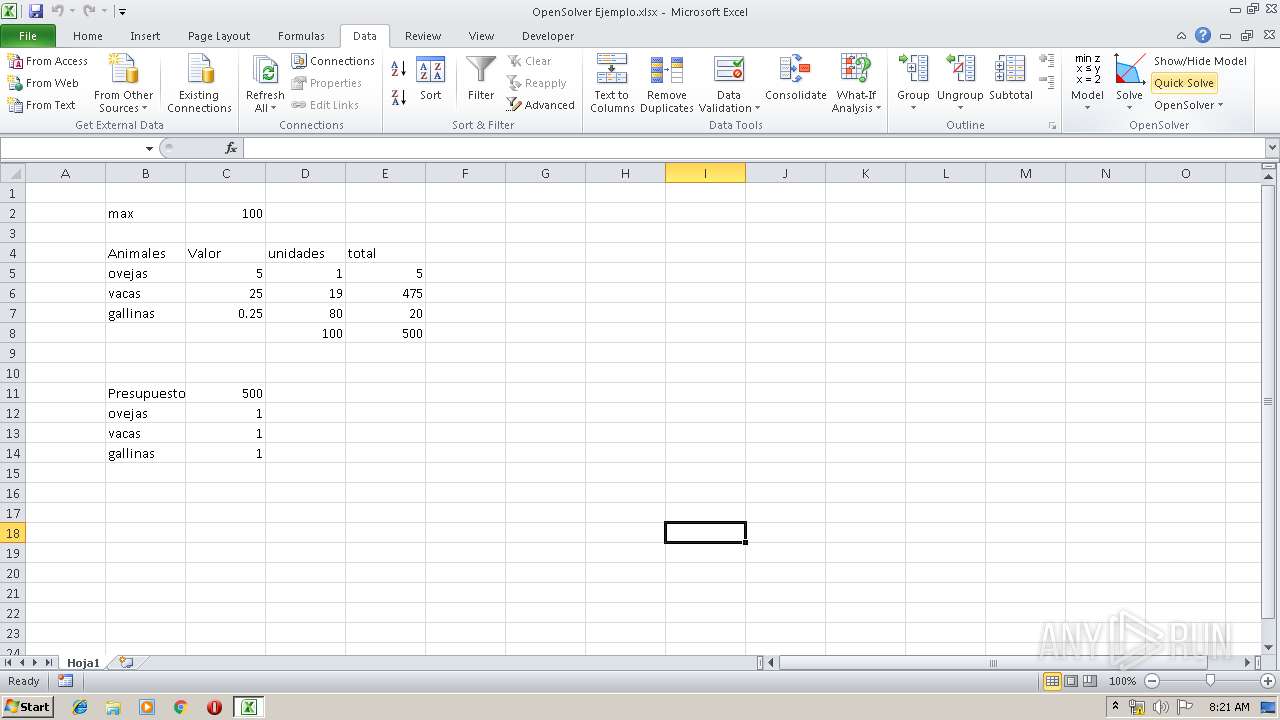Click Hide Detail icon in Outline group
1280x720 pixels.
[1046, 81]
